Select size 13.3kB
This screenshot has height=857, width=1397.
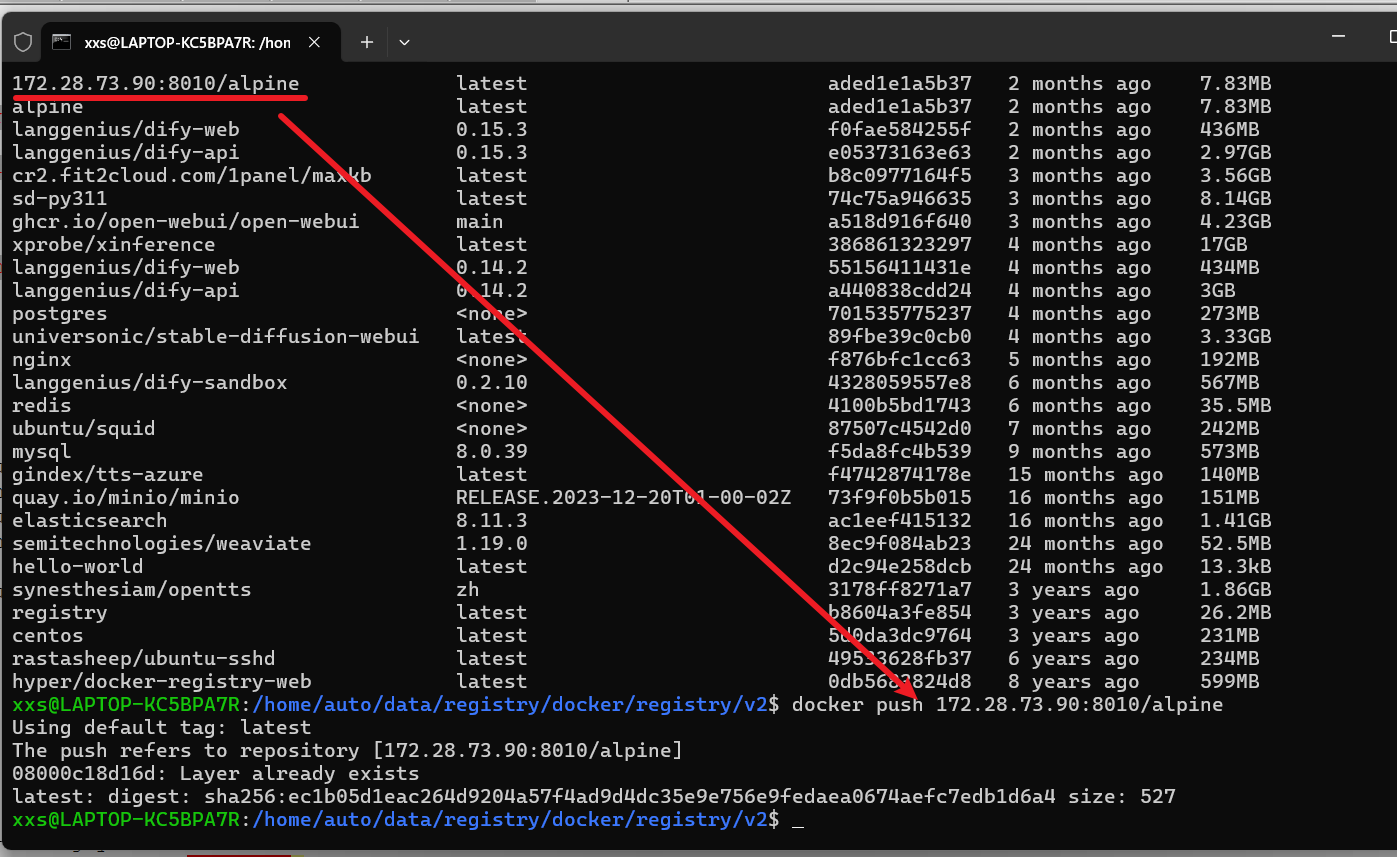coord(1235,567)
